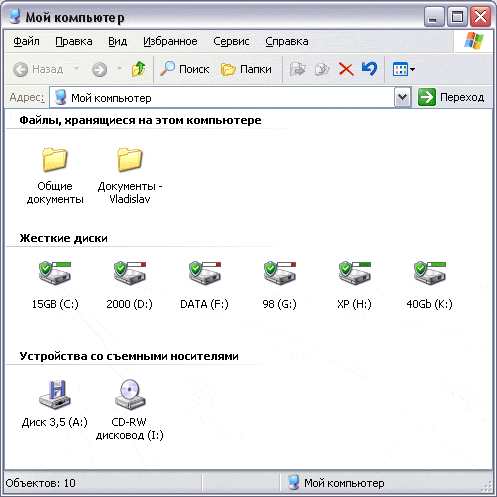497x497 pixels.
Task: Select the 3.5 floppy disk (A:)
Action: 55,395
